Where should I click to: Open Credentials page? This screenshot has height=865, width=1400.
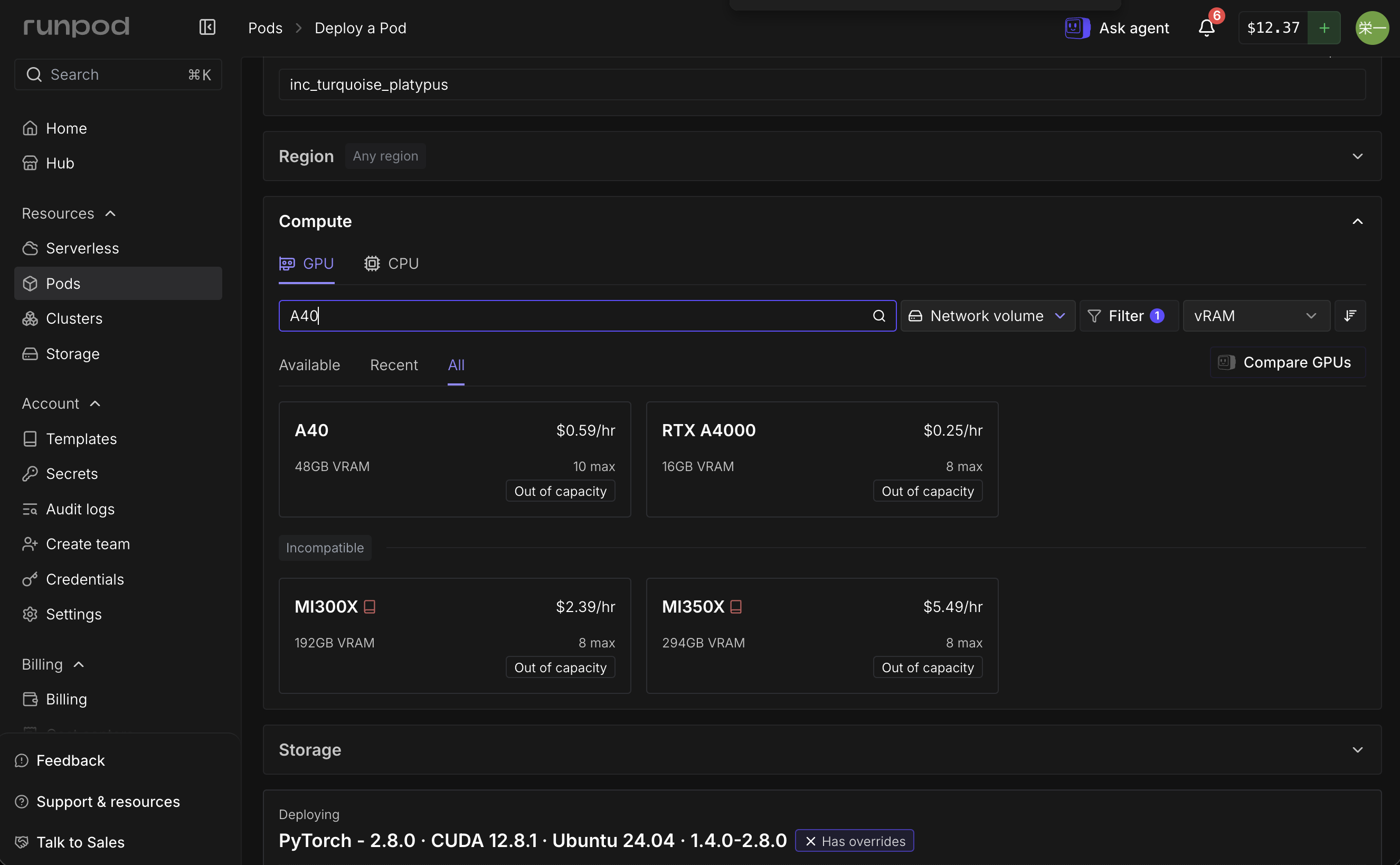(118, 579)
